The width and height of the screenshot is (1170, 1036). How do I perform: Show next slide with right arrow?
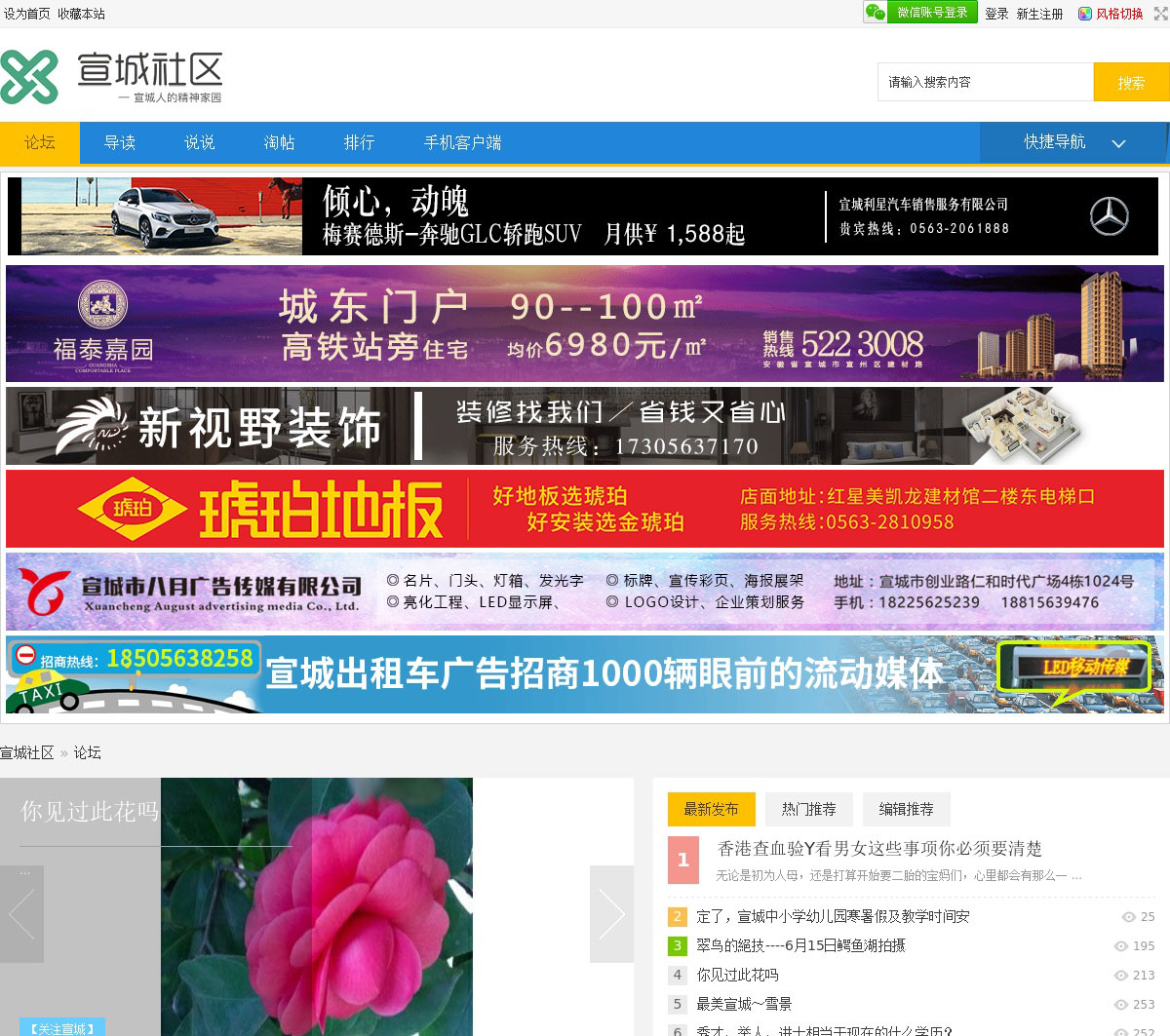pos(611,914)
